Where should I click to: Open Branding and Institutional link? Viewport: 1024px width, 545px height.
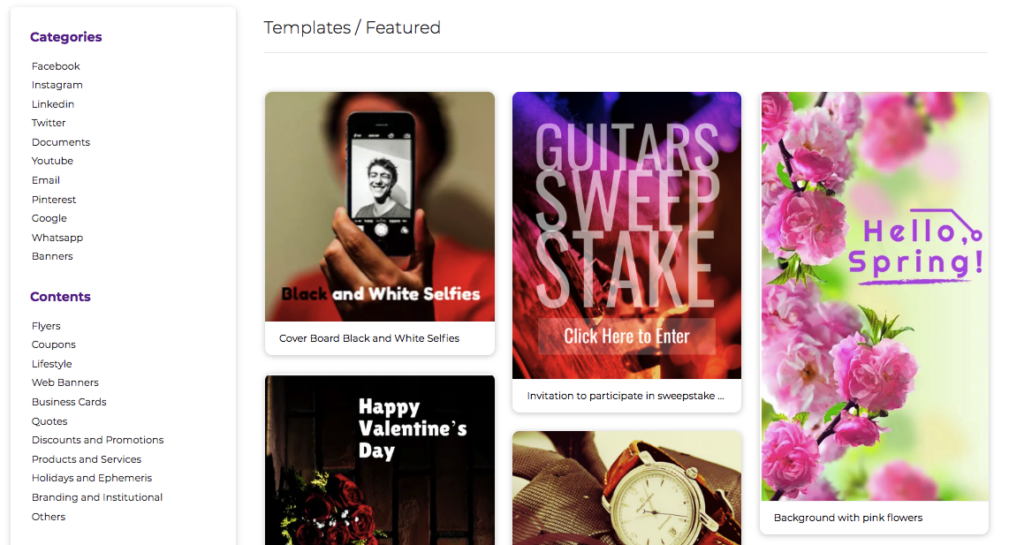coord(97,497)
